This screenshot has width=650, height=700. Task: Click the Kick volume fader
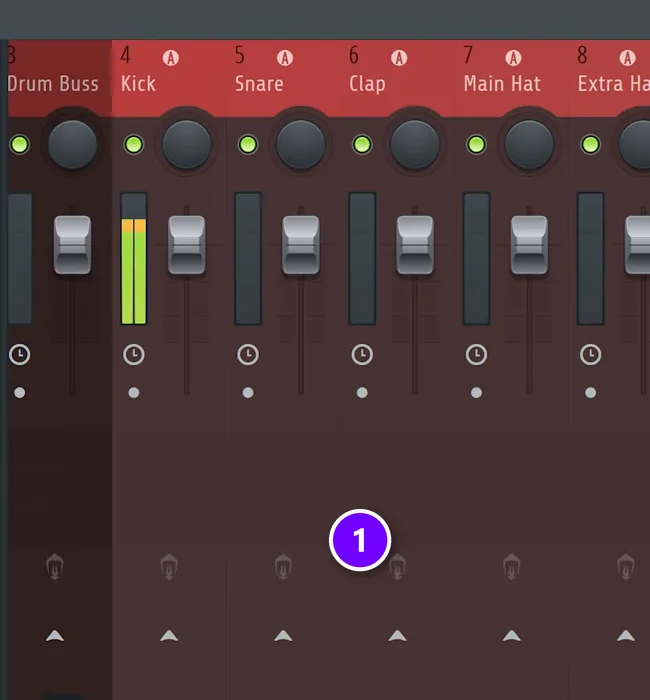[187, 245]
